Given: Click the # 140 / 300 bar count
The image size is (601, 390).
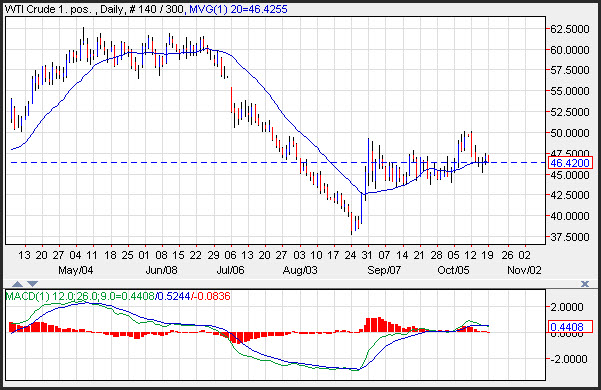Looking at the screenshot, I should click(156, 9).
